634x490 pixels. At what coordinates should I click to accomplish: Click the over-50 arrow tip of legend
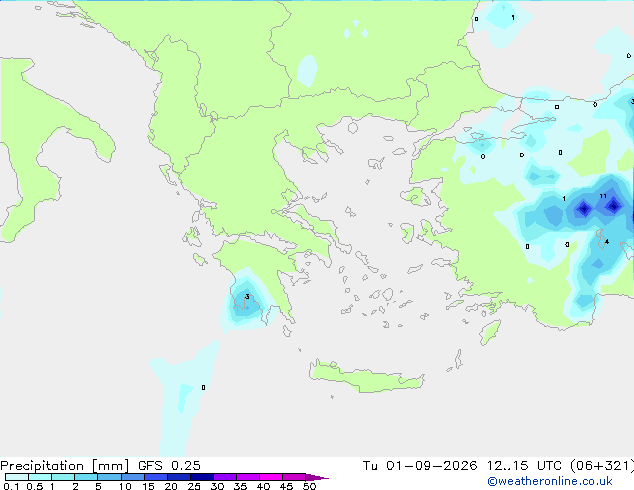(x=317, y=477)
